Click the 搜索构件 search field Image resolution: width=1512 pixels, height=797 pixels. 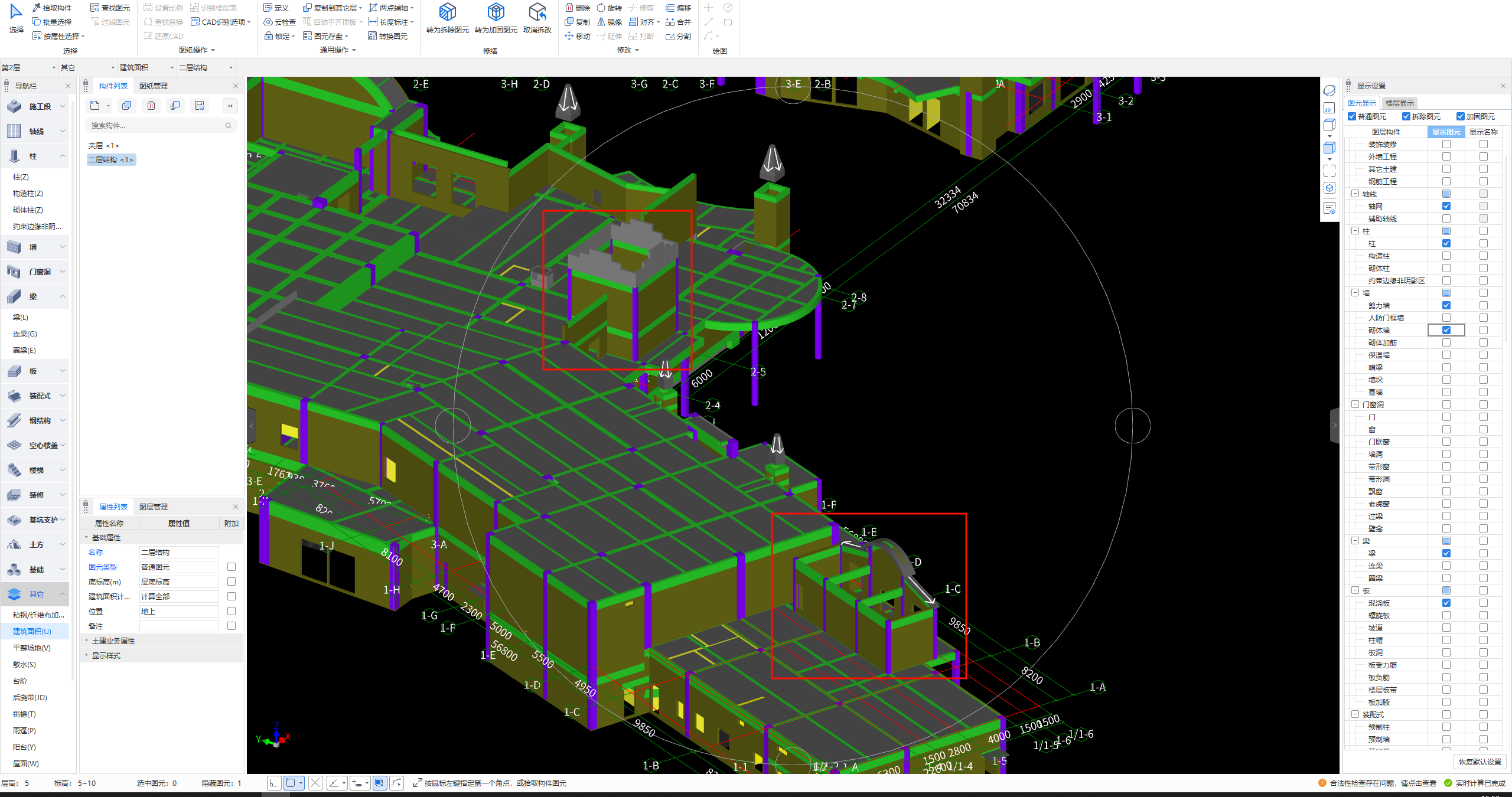161,125
